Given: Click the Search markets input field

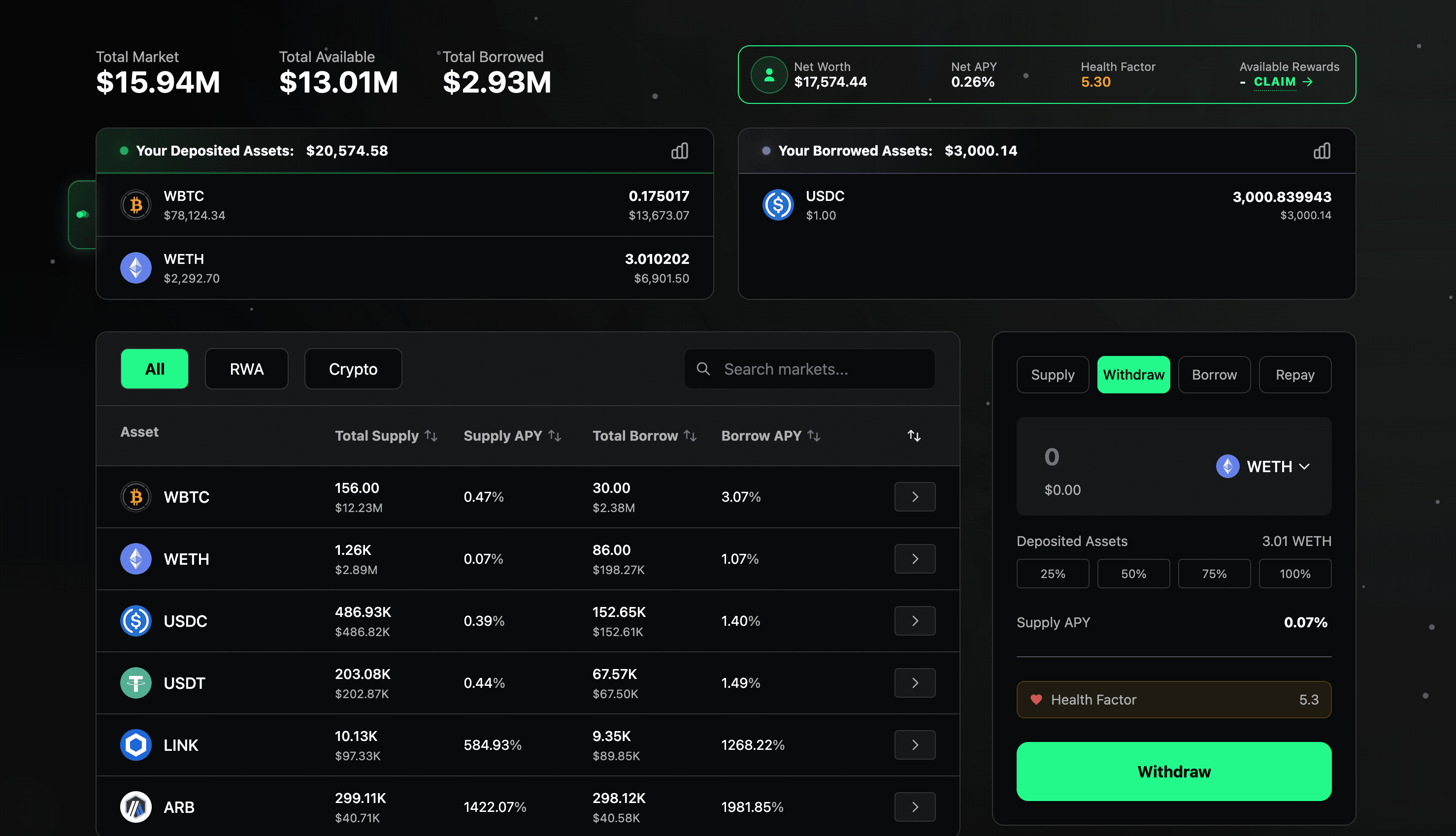Looking at the screenshot, I should pyautogui.click(x=809, y=369).
